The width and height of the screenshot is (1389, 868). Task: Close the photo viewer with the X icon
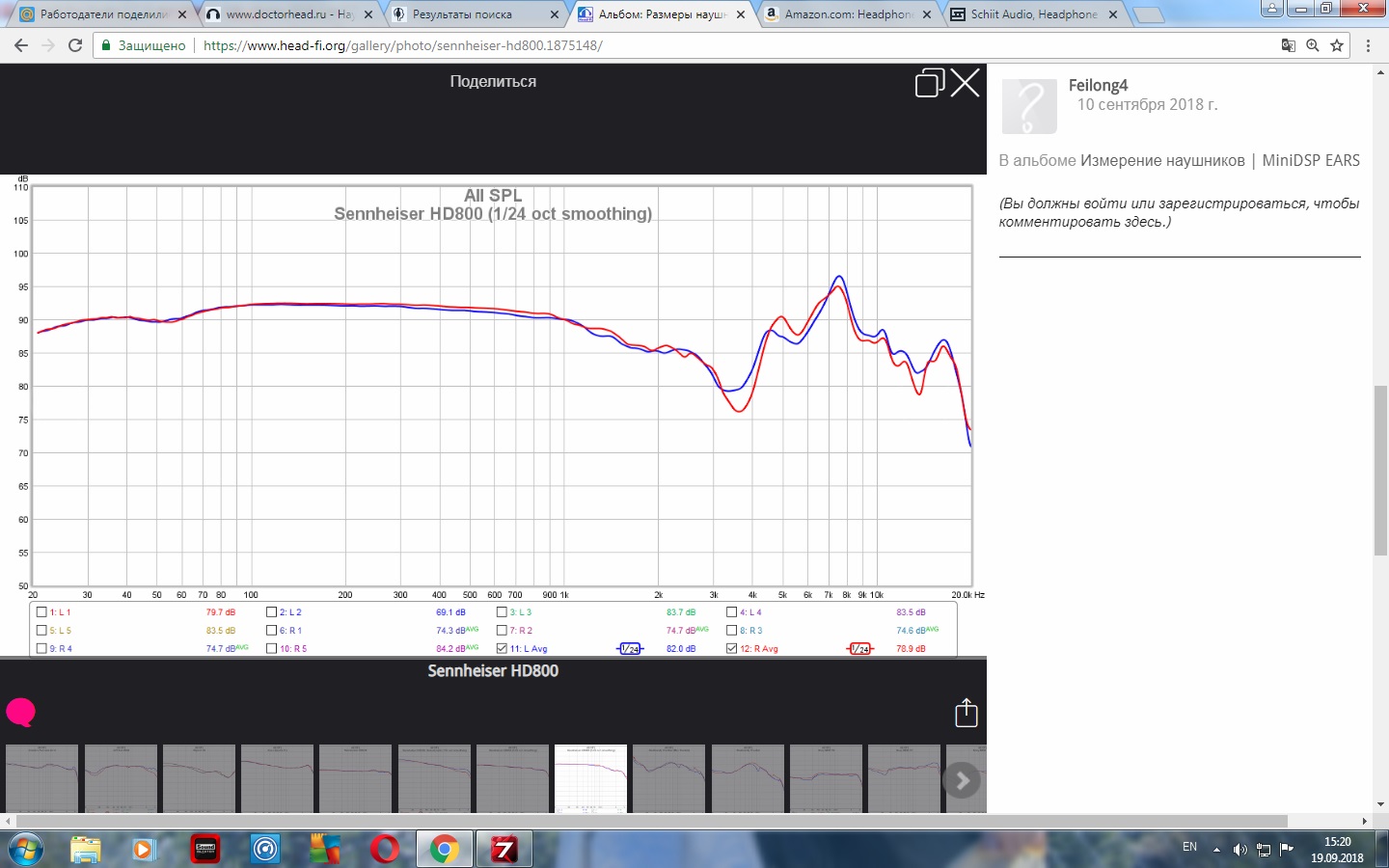[966, 83]
